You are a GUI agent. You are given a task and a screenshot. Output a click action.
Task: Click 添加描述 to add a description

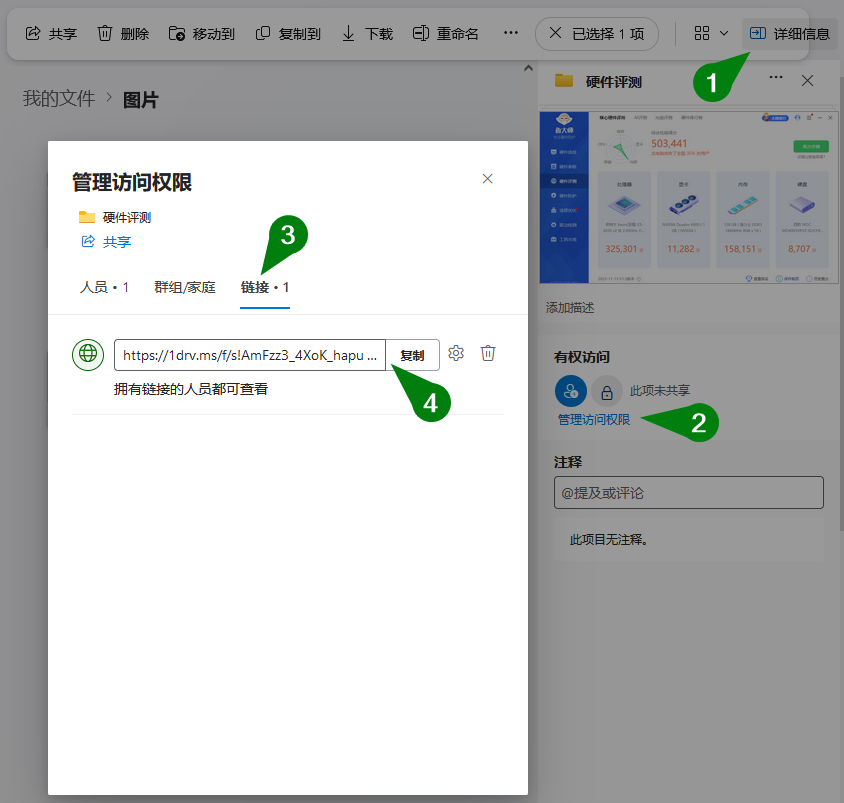point(568,307)
